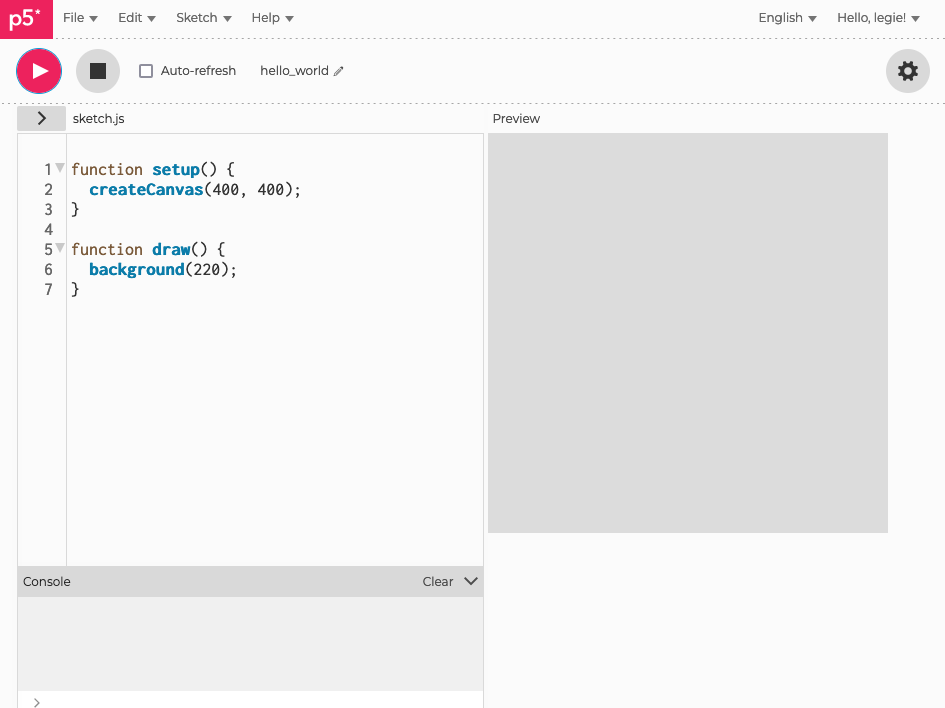Open the English language dropdown
945x708 pixels.
point(787,18)
